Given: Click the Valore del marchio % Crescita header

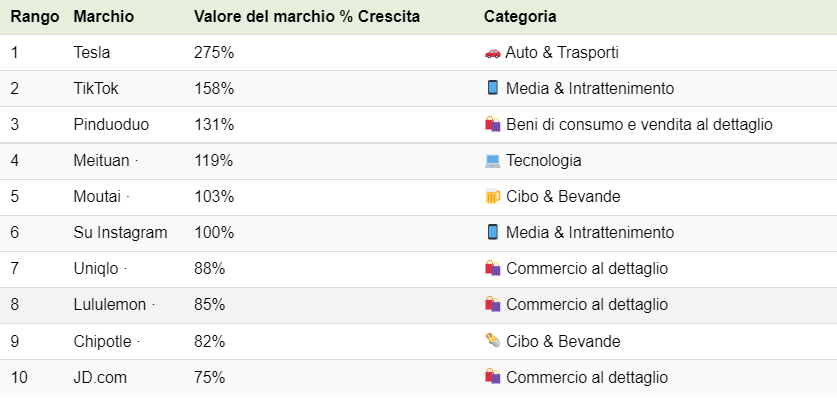Looking at the screenshot, I should [307, 17].
